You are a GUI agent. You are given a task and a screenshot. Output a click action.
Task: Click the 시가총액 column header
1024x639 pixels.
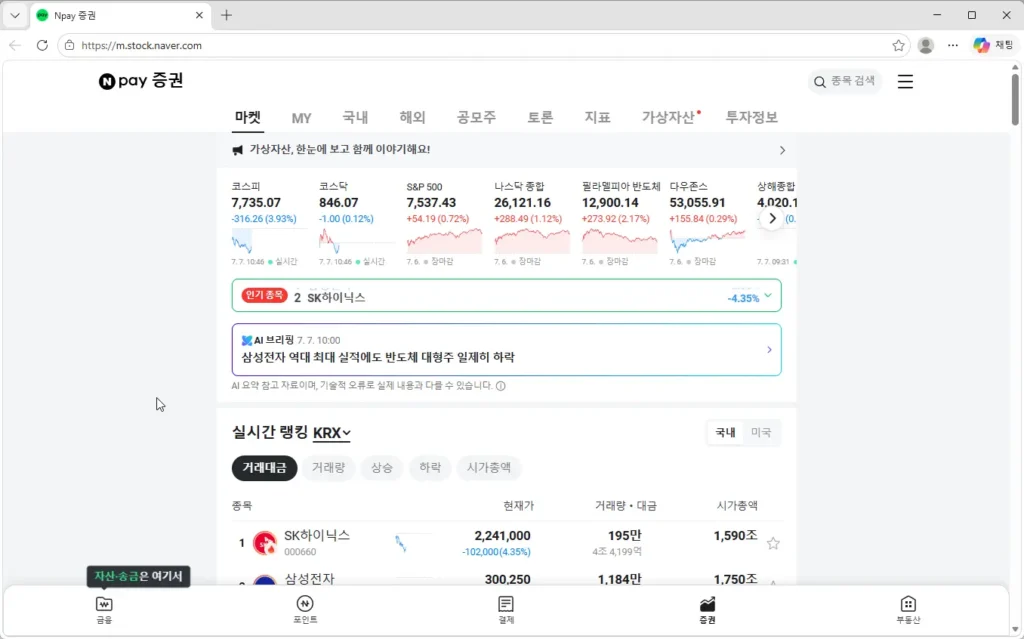(737, 506)
